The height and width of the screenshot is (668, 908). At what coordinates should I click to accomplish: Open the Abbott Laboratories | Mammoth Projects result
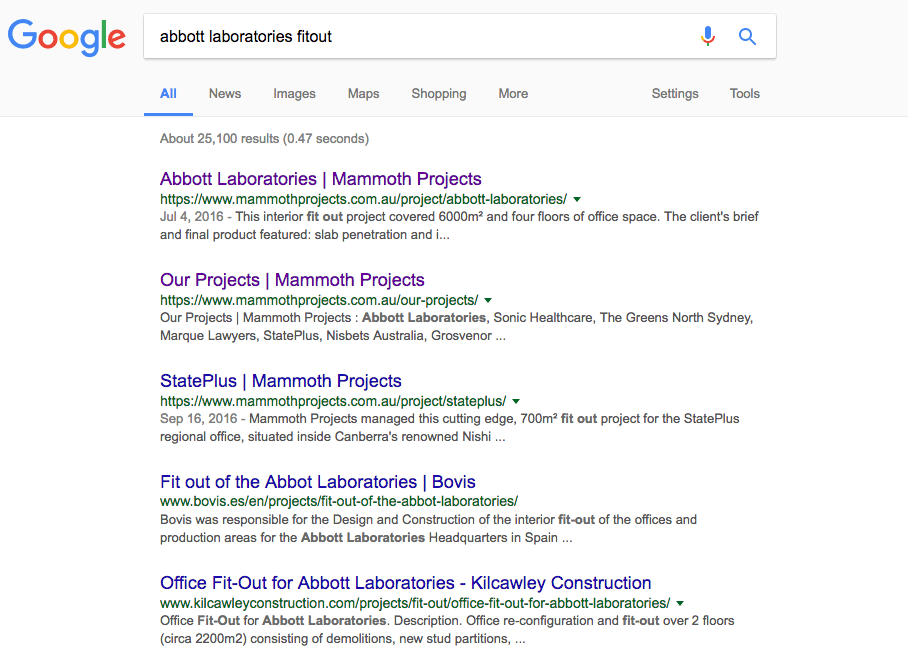coord(320,179)
